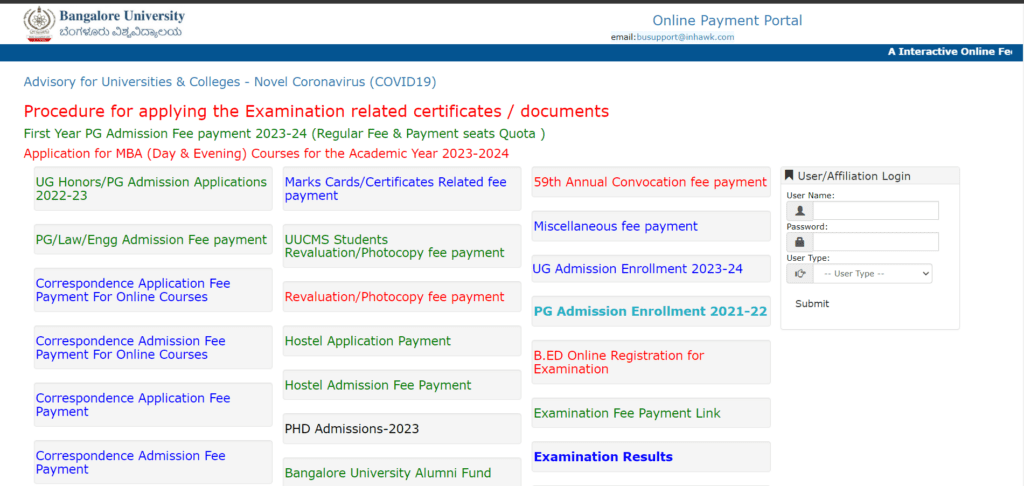Open PHD Admissions-2023
Viewport: 1024px width, 486px height.
click(352, 429)
